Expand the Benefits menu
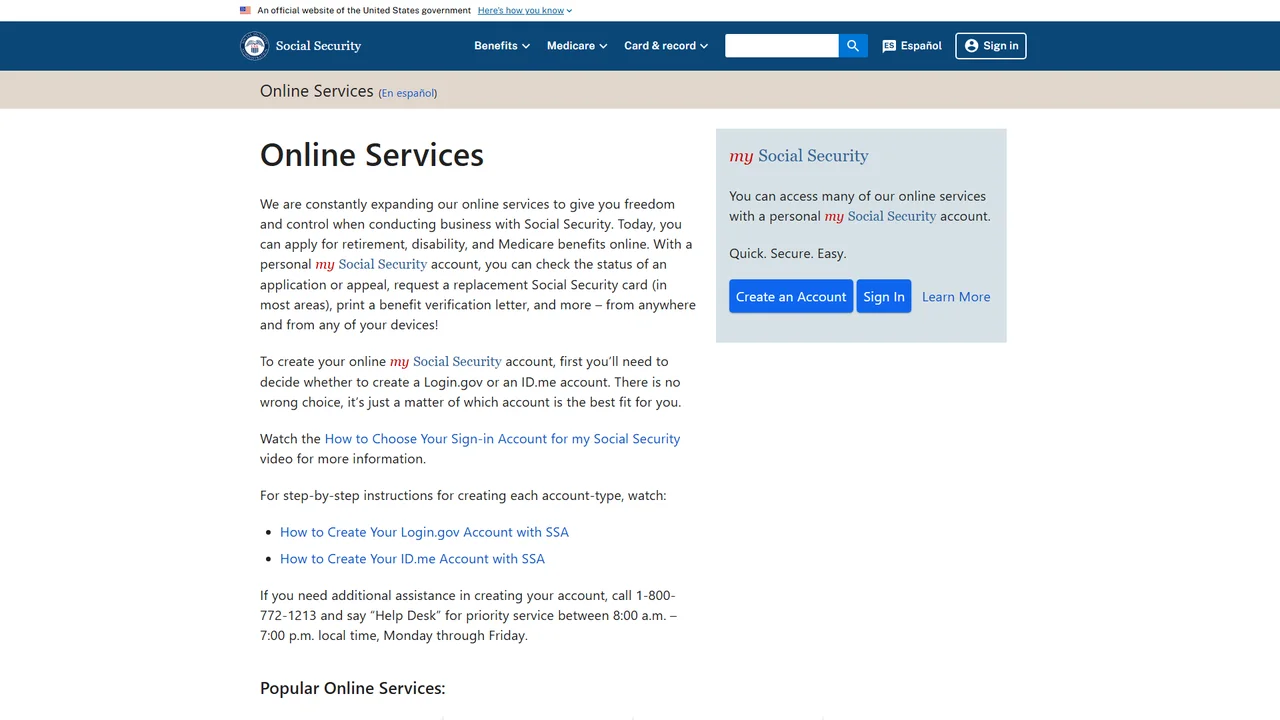This screenshot has height=720, width=1280. click(502, 46)
